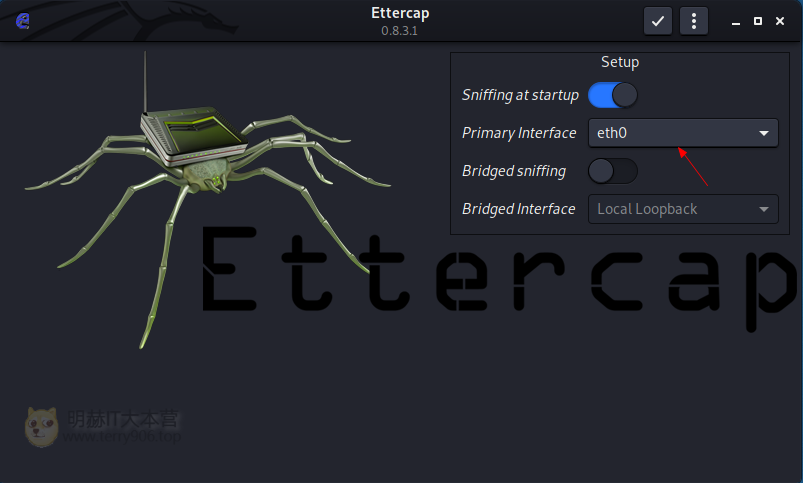The width and height of the screenshot is (803, 483).
Task: Open the Primary Interface eth0 dropdown
Action: [x=683, y=133]
